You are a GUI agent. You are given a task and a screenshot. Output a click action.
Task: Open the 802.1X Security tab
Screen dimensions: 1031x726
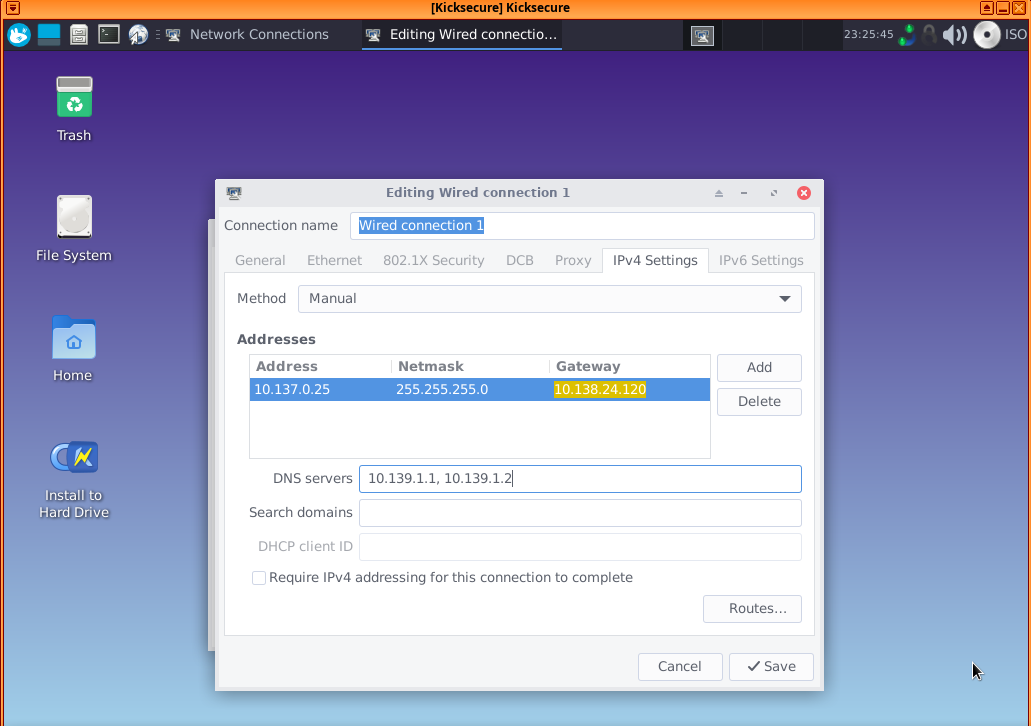tap(433, 261)
